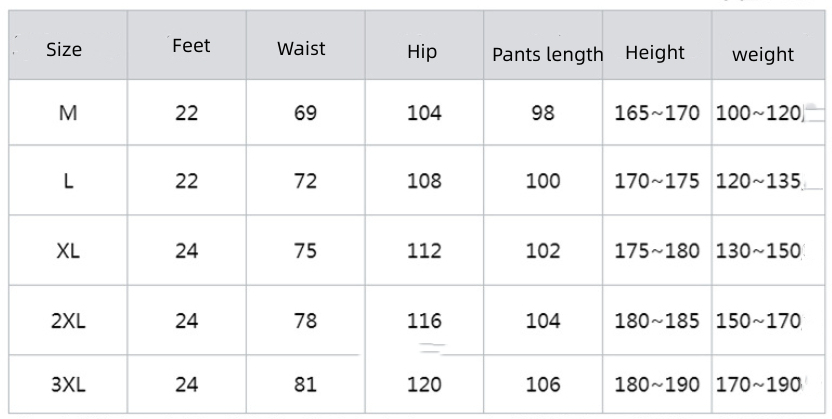Screen dimensions: 832x419
Task: Select the 3XL size row label
Action: 68,384
